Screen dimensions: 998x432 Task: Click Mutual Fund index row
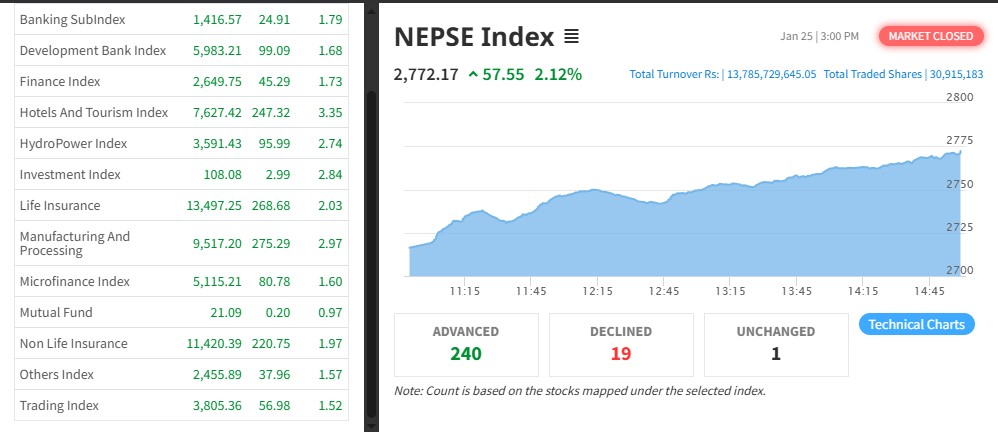[56, 313]
